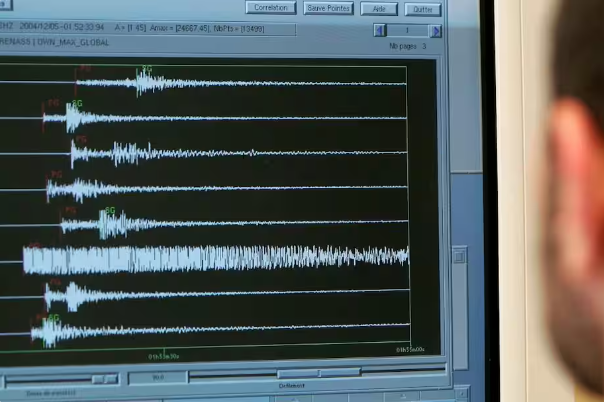Select the PG marker on the first trace

(x=86, y=69)
